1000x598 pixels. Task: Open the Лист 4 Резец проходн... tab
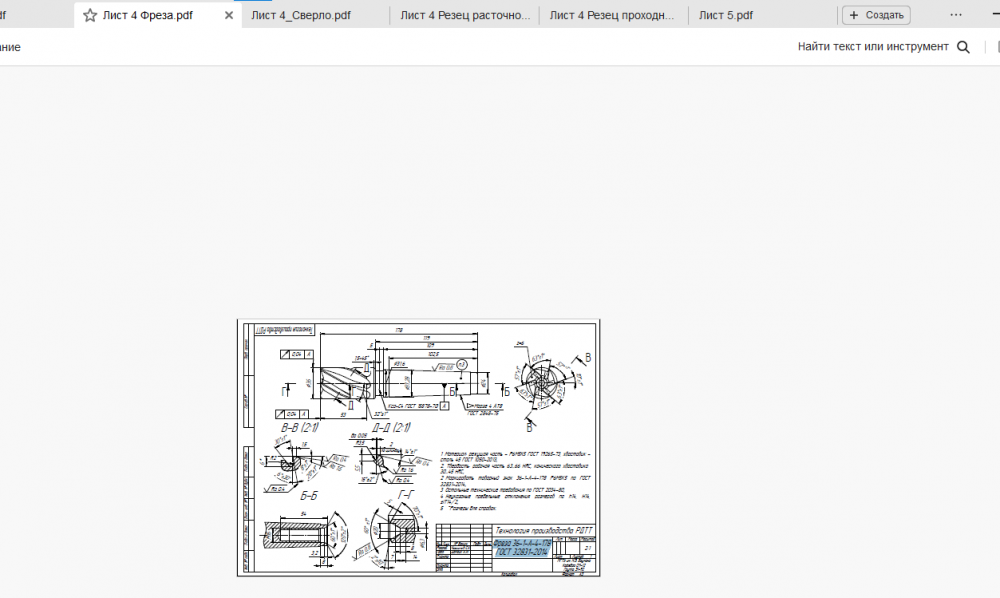tap(612, 15)
